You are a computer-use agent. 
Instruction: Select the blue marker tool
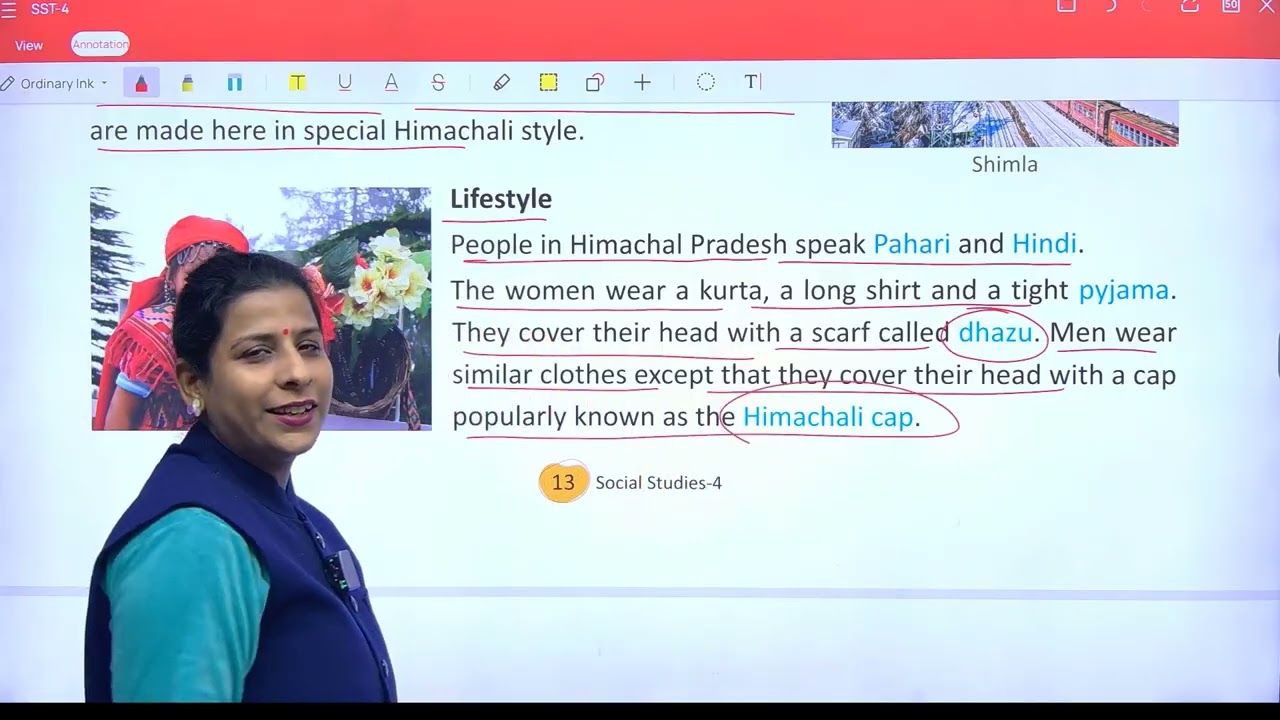click(x=234, y=83)
